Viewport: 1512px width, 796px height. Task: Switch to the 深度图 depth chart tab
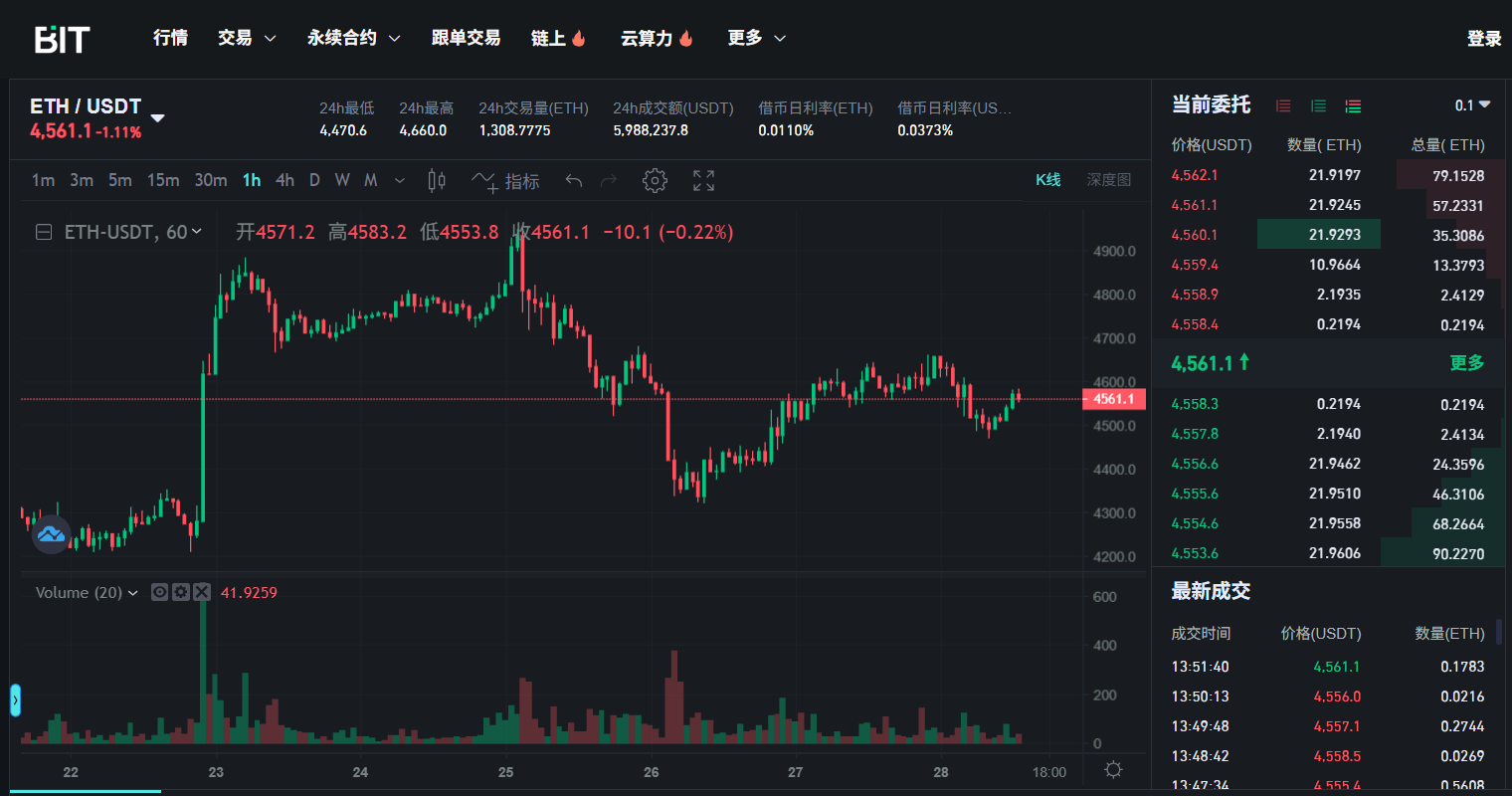pos(1108,180)
